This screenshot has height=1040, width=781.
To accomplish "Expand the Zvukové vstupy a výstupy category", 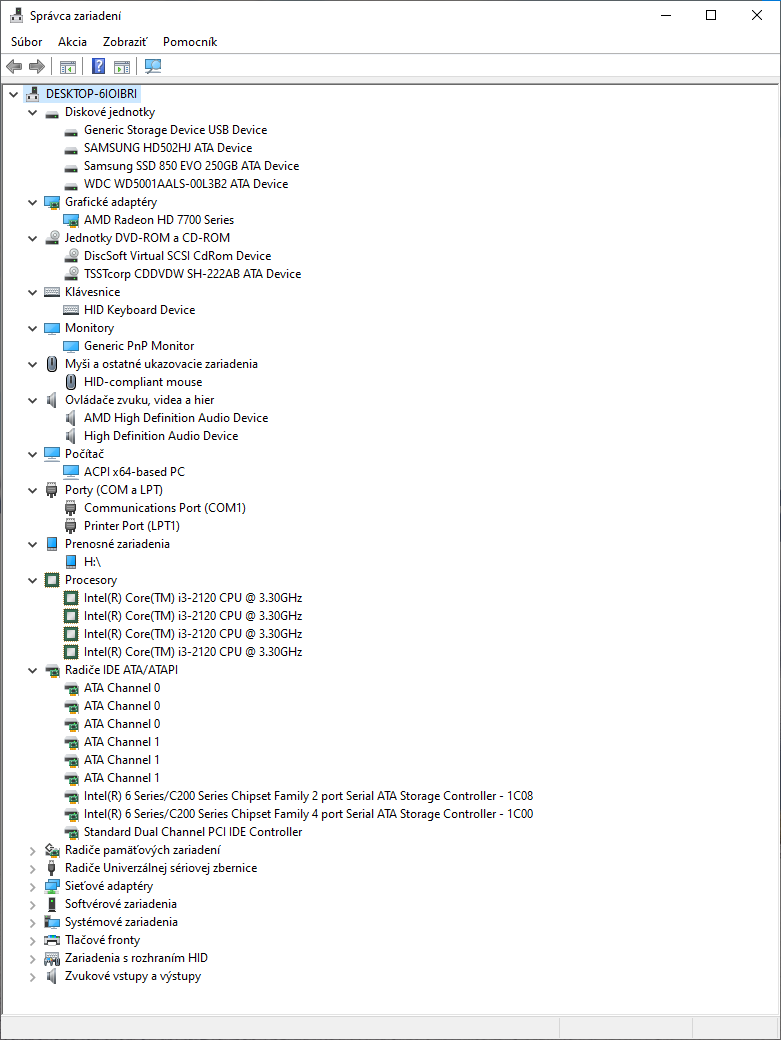I will (32, 976).
